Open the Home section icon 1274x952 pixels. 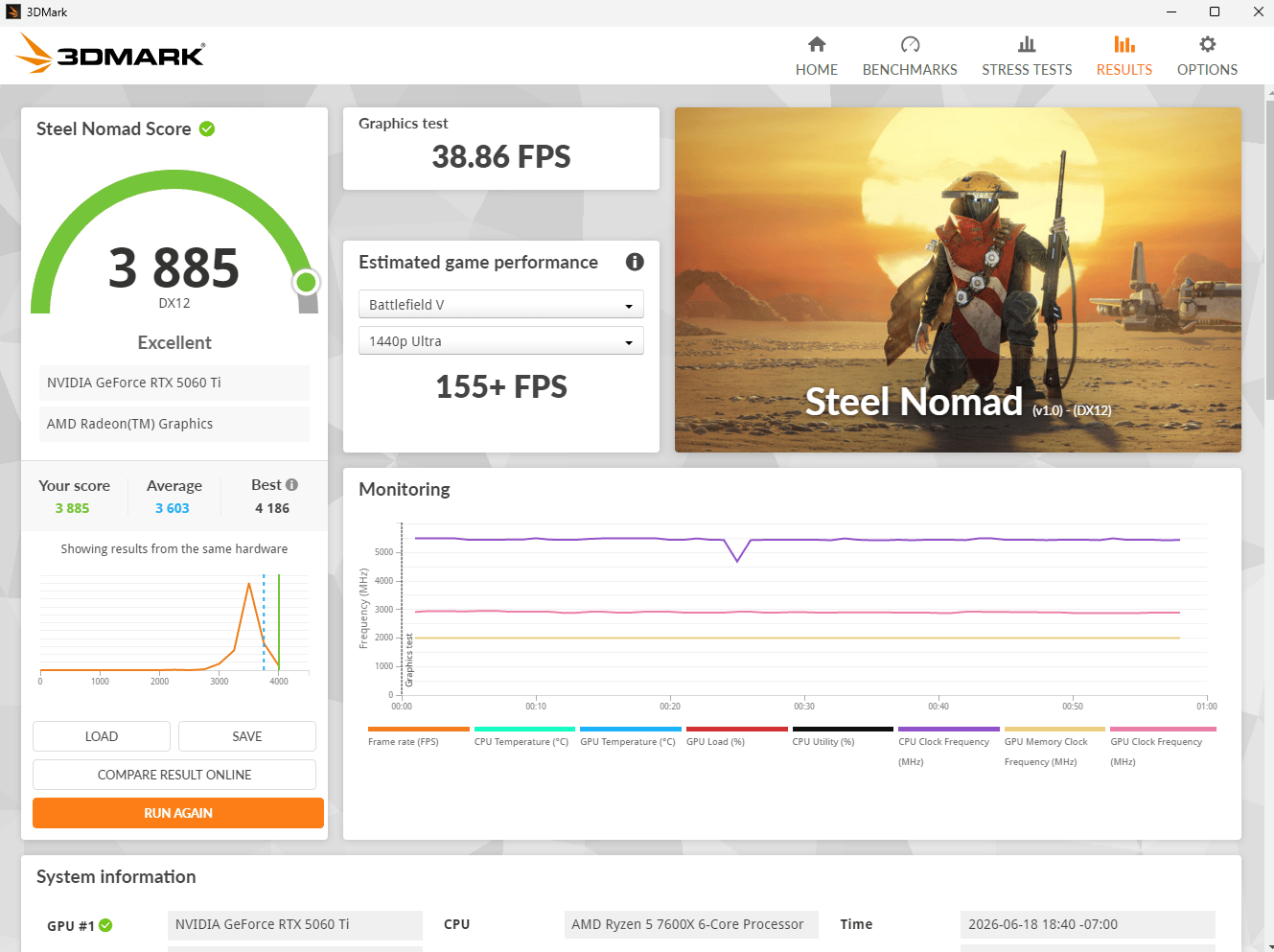(x=817, y=44)
